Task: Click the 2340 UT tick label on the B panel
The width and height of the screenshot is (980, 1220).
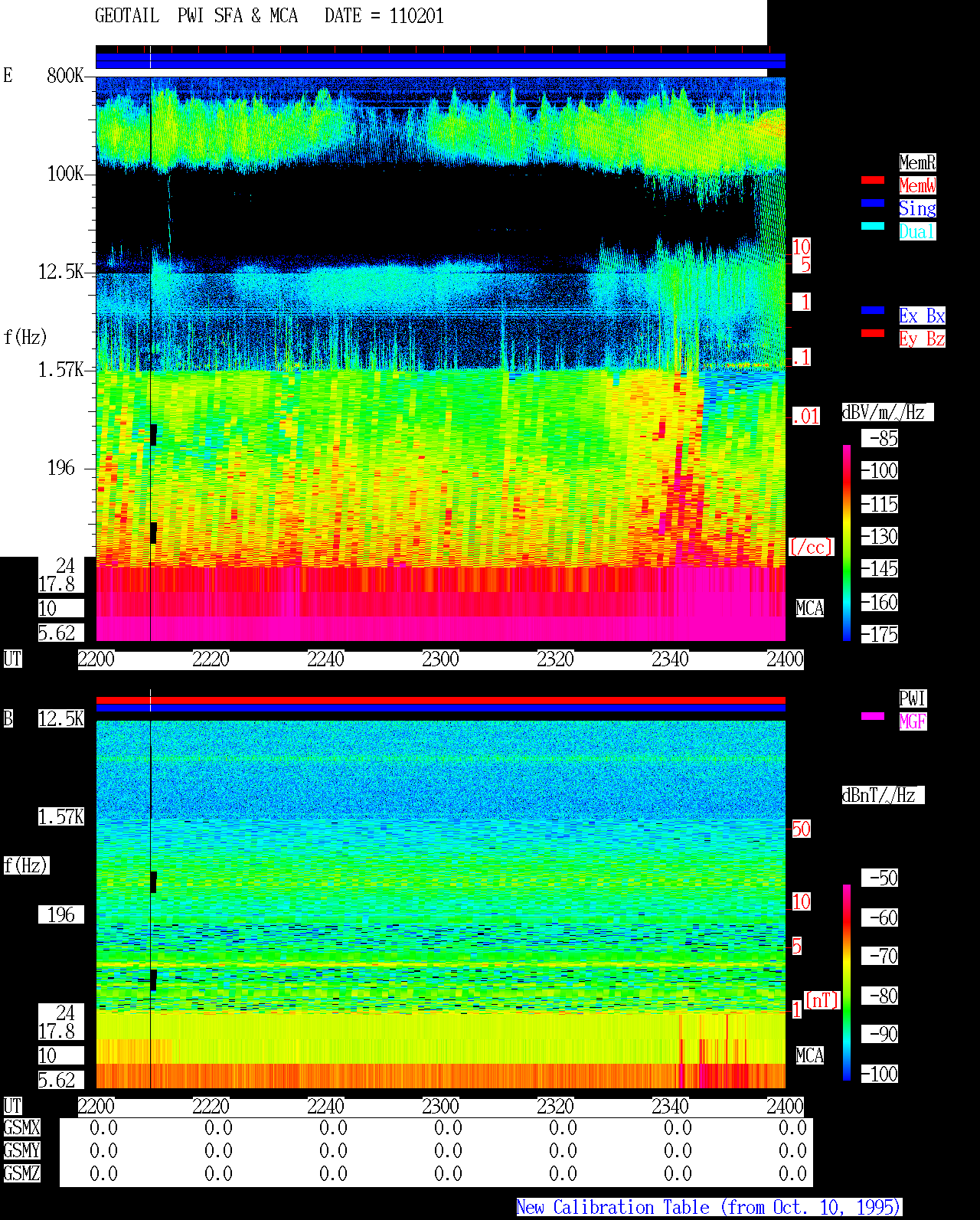Action: (670, 1107)
